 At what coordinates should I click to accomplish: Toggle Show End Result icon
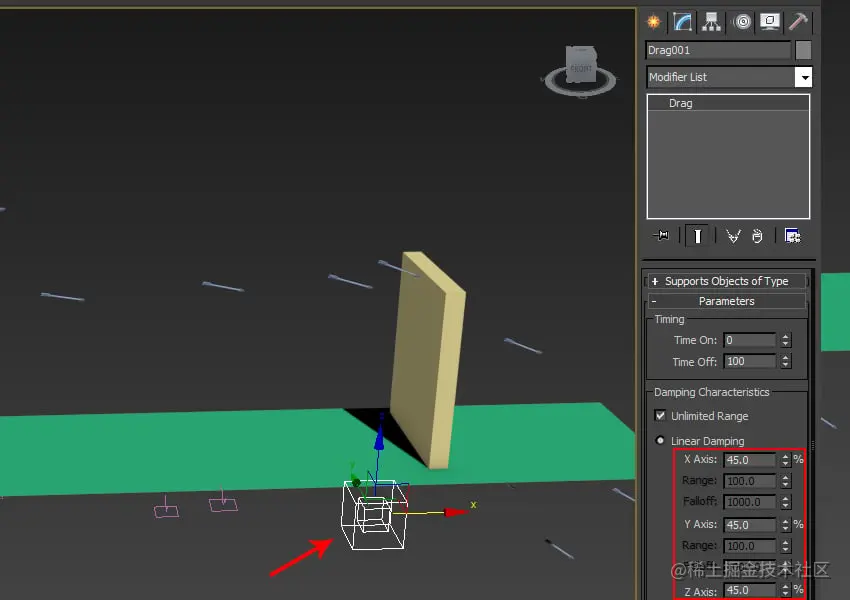tap(698, 236)
